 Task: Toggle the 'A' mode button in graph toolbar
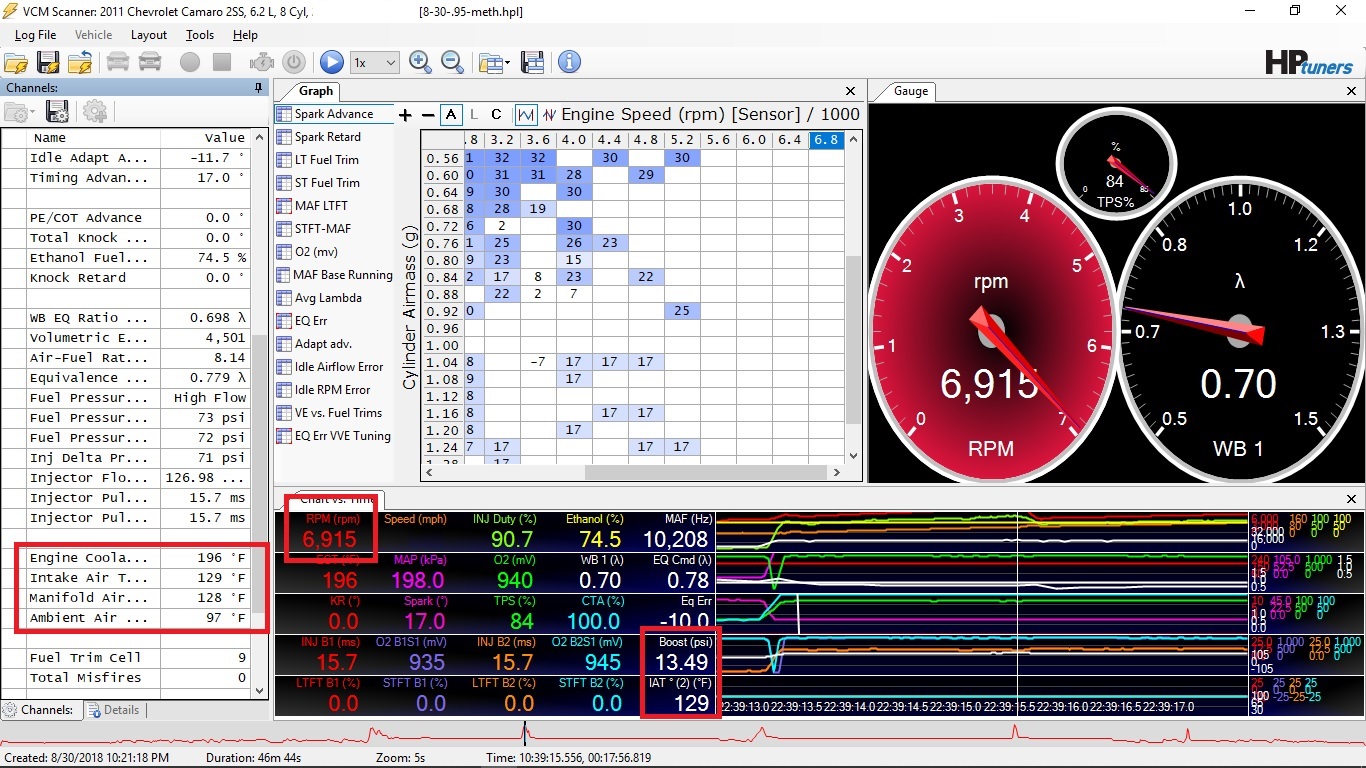(x=451, y=115)
